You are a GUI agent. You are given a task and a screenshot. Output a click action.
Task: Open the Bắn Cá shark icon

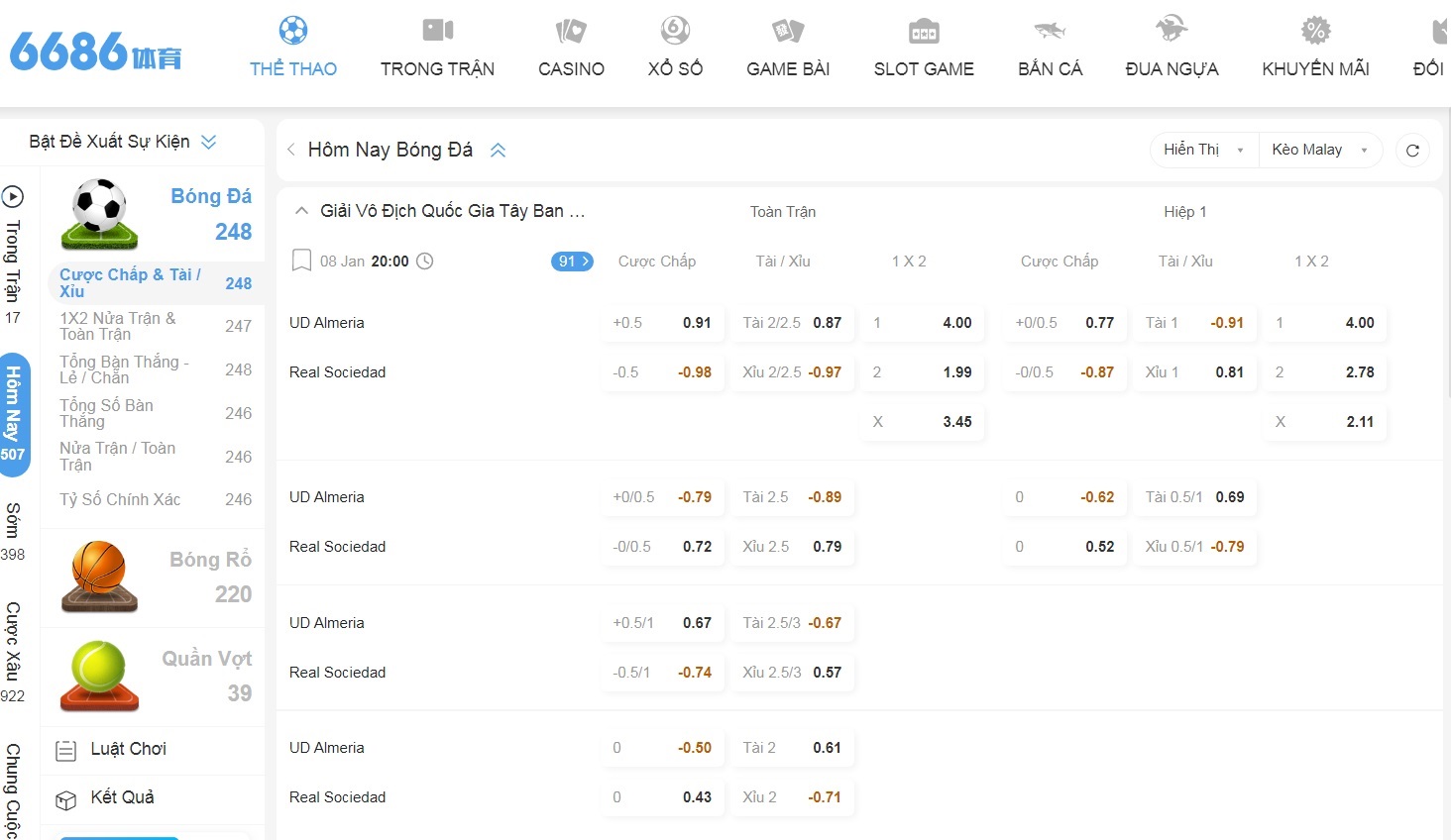point(1050,30)
